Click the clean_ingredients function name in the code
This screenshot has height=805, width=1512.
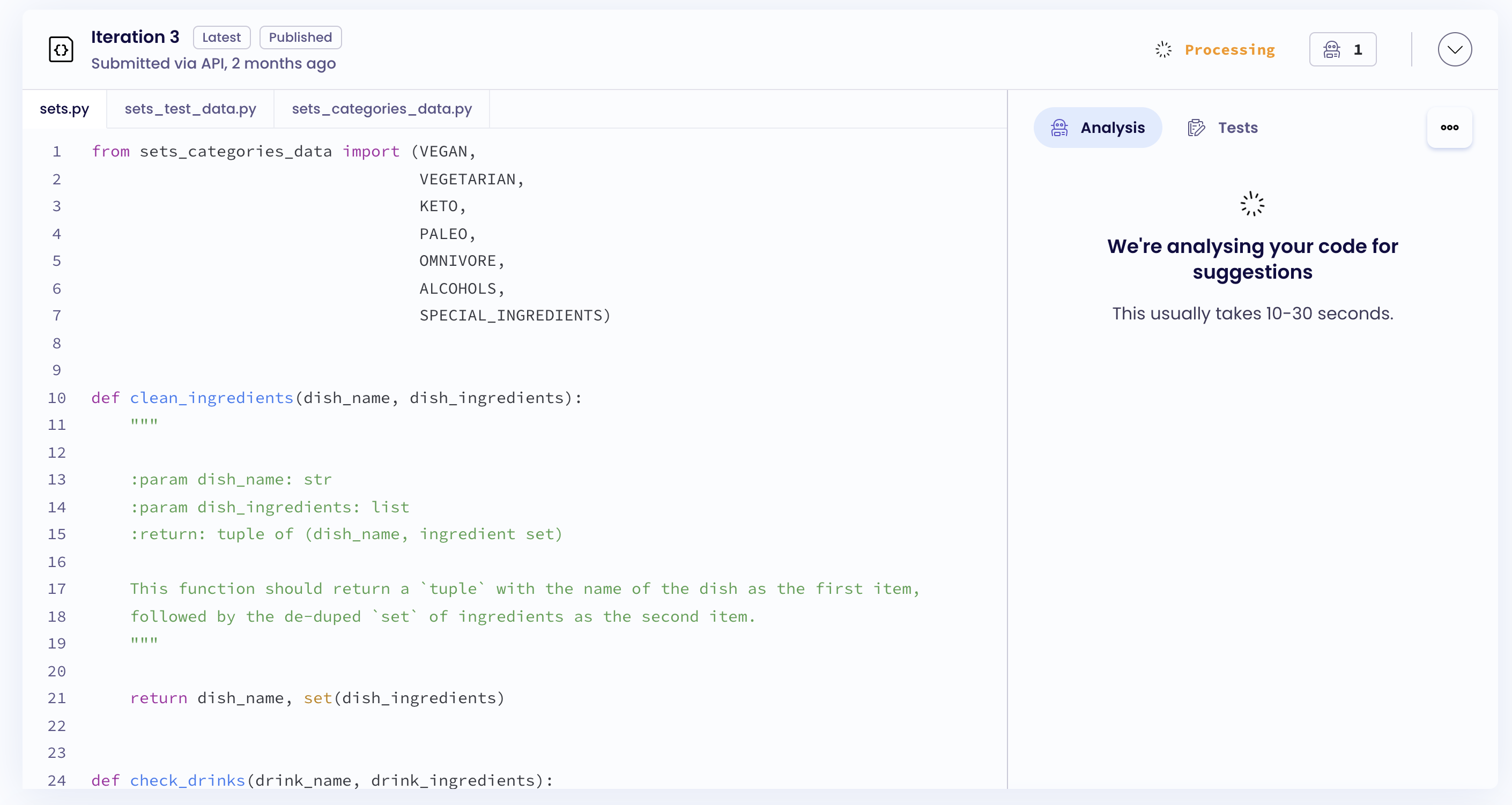coord(211,398)
